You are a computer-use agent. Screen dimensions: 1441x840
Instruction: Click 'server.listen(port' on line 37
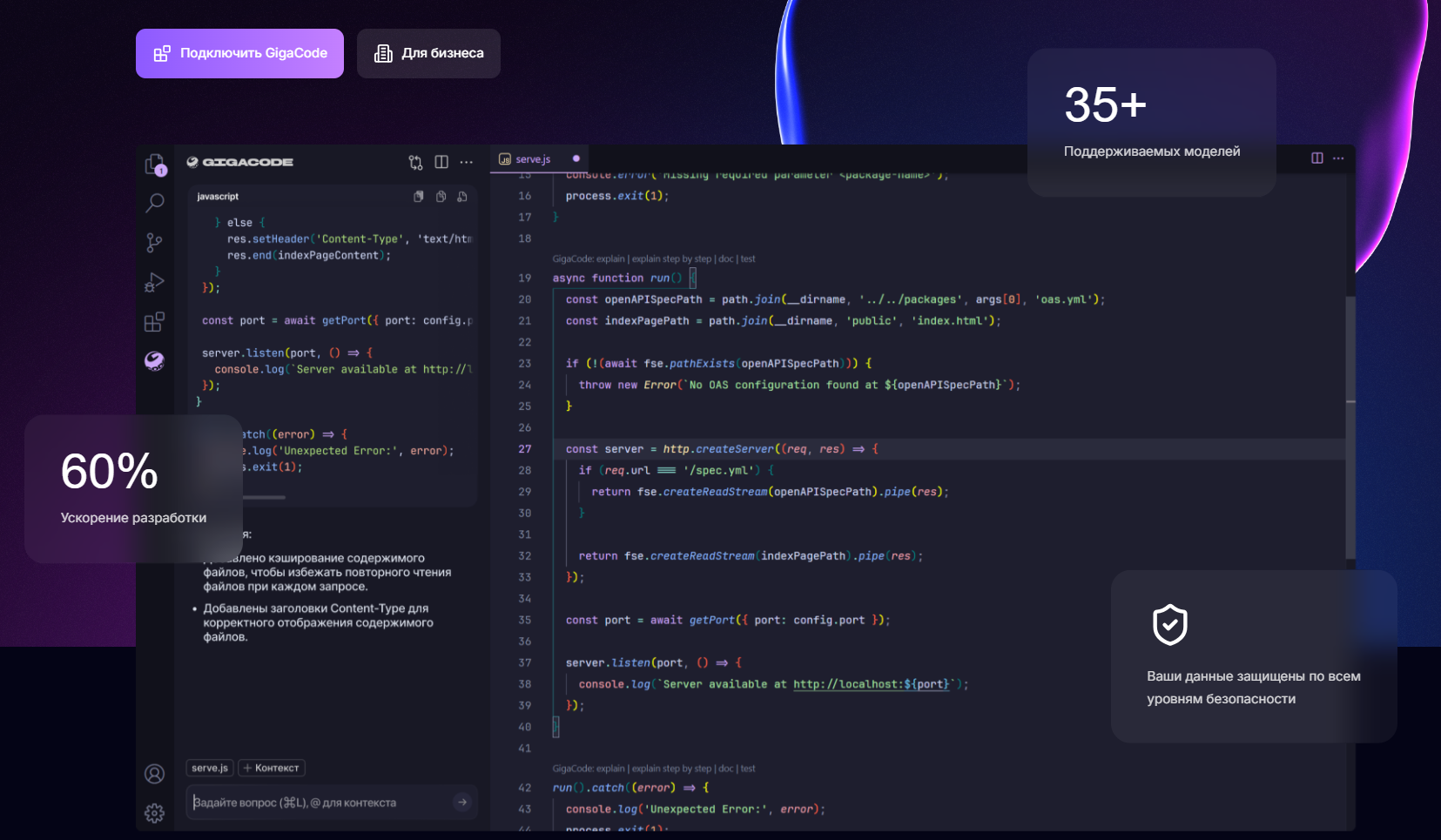[x=623, y=662]
